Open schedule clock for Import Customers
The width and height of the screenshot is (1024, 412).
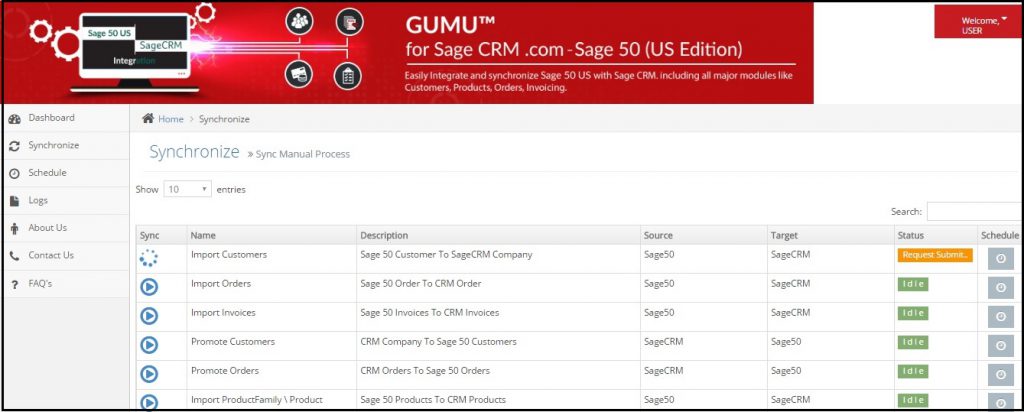1000,259
